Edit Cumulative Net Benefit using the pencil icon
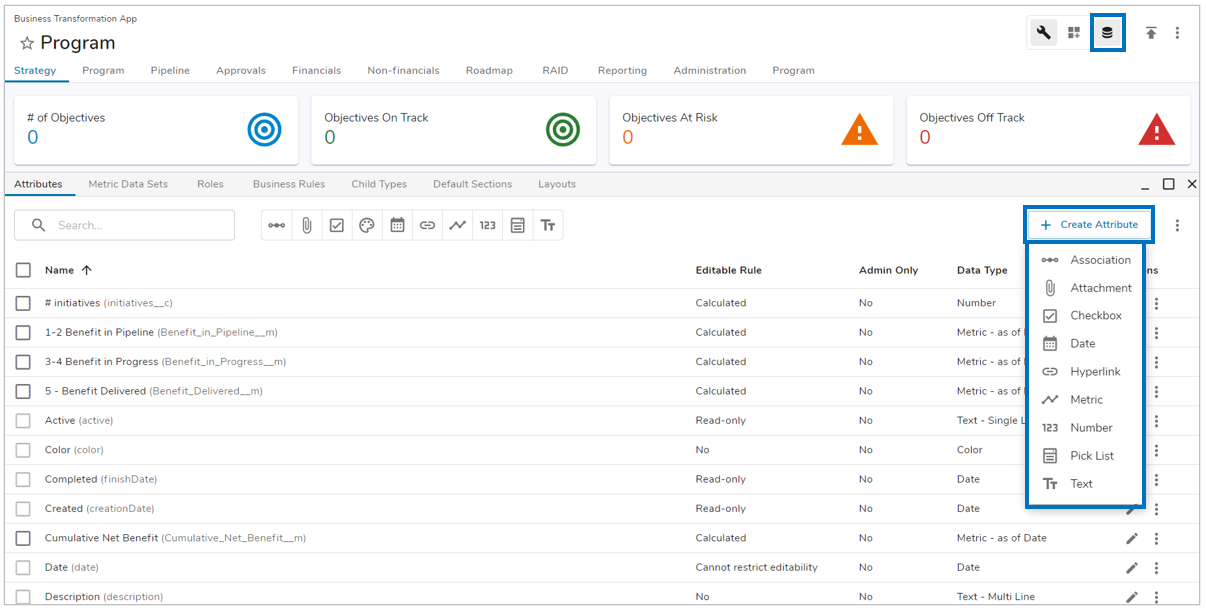 coord(1131,538)
